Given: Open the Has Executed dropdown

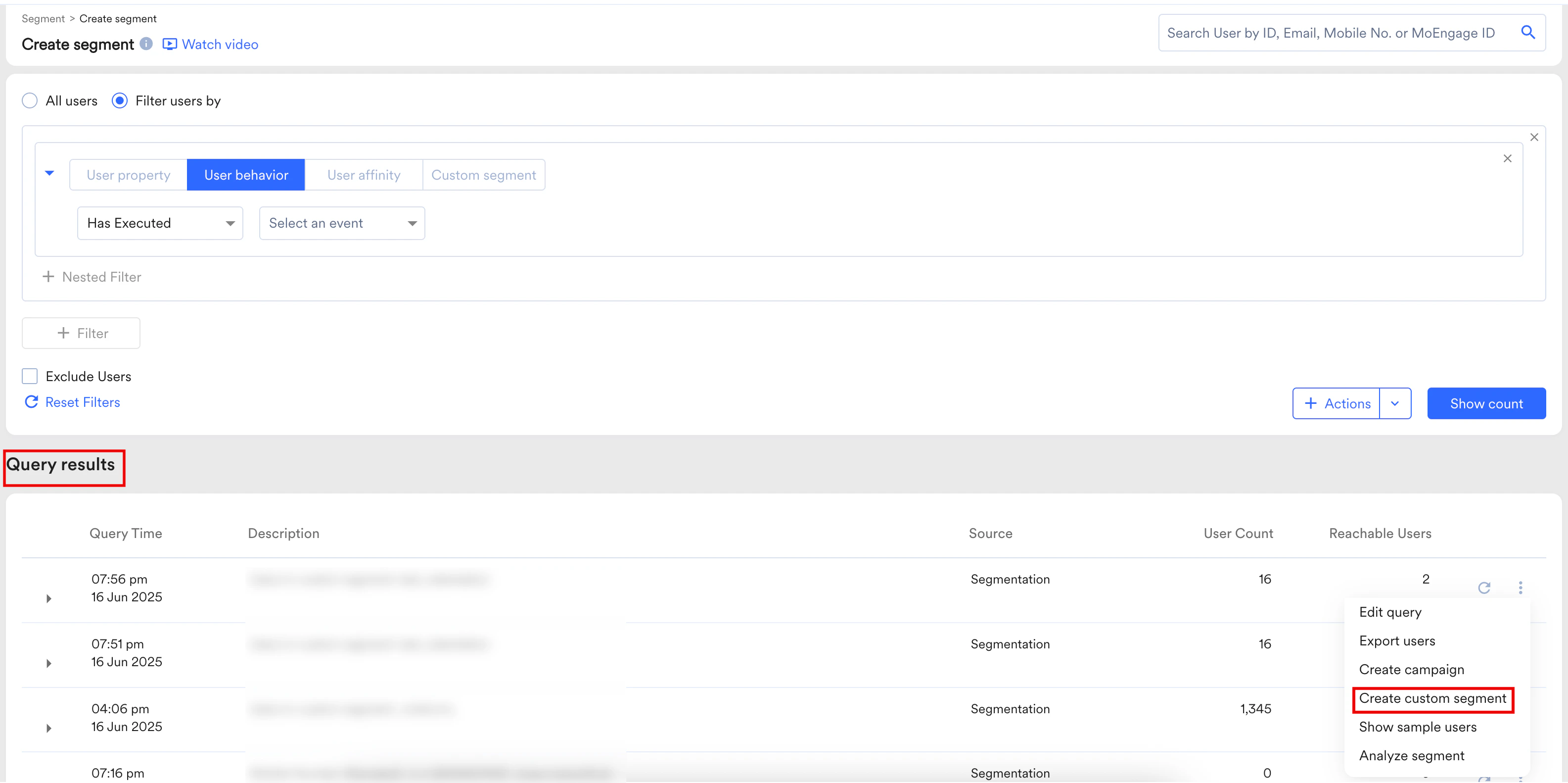Looking at the screenshot, I should coord(160,223).
